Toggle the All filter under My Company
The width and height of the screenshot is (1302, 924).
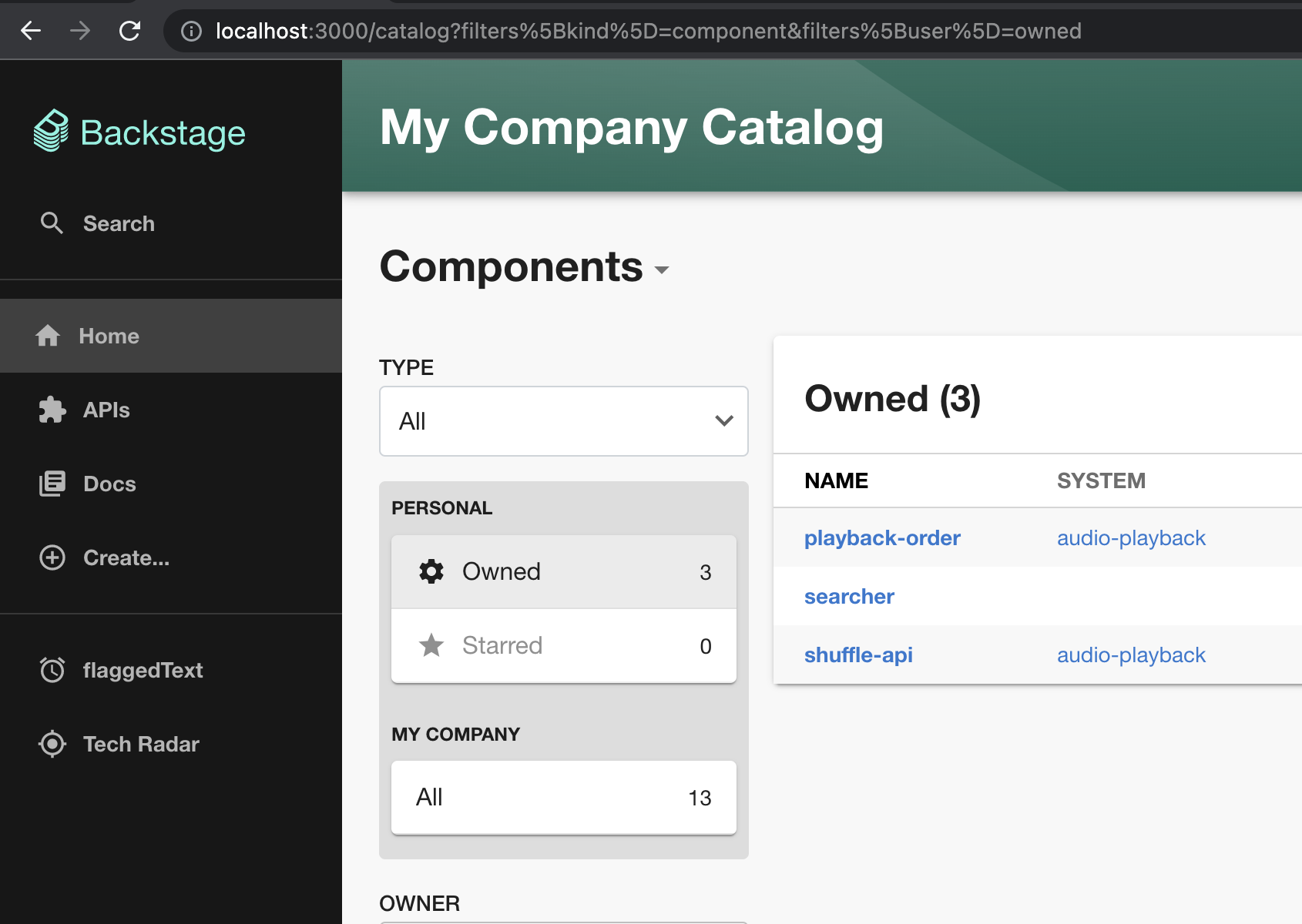tap(563, 798)
